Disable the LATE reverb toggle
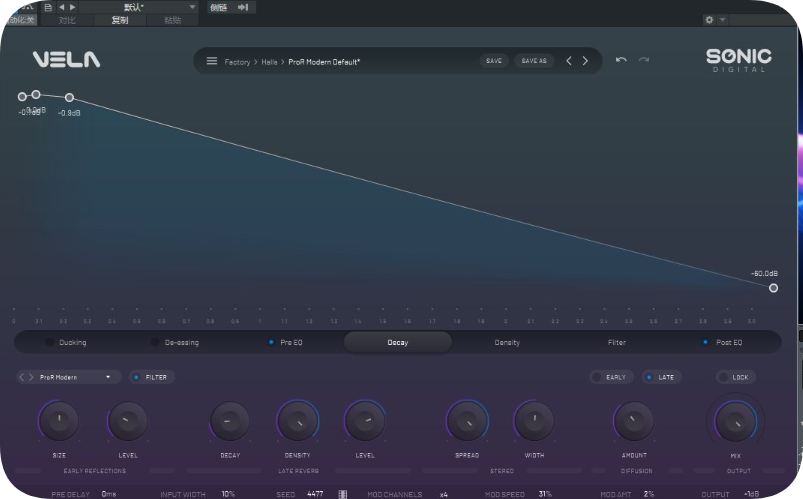 point(661,377)
